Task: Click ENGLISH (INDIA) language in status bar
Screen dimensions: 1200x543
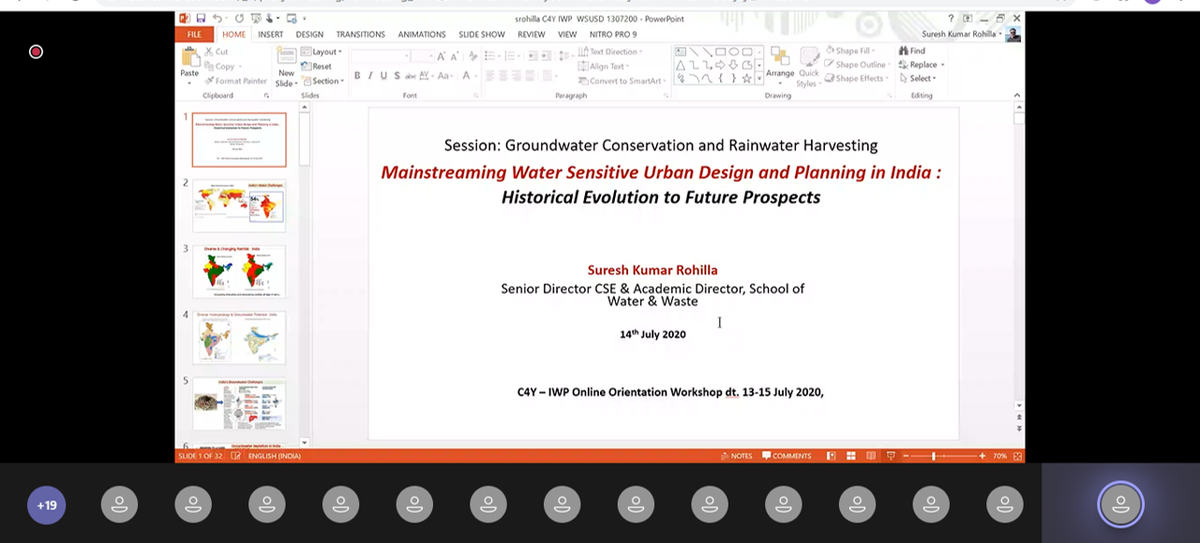Action: click(x=273, y=456)
